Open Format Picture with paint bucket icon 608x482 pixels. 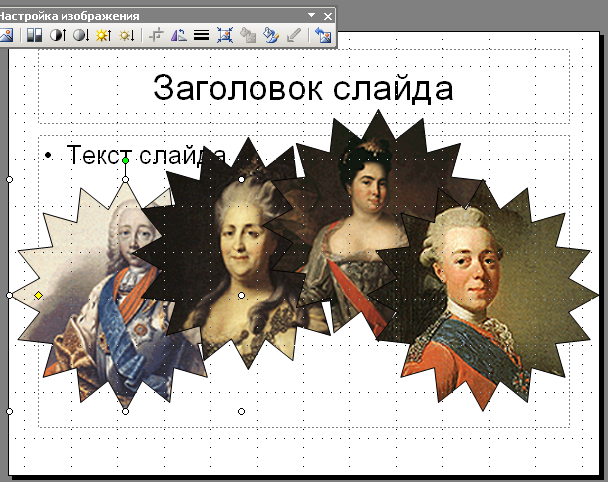pos(271,35)
